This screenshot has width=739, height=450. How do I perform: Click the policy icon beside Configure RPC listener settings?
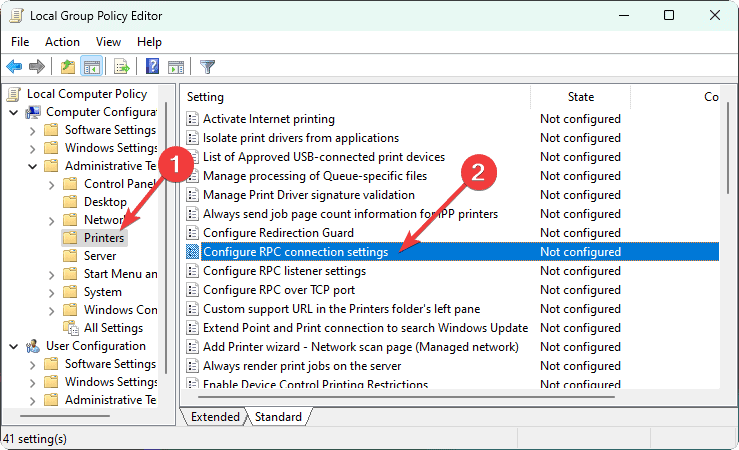(192, 271)
